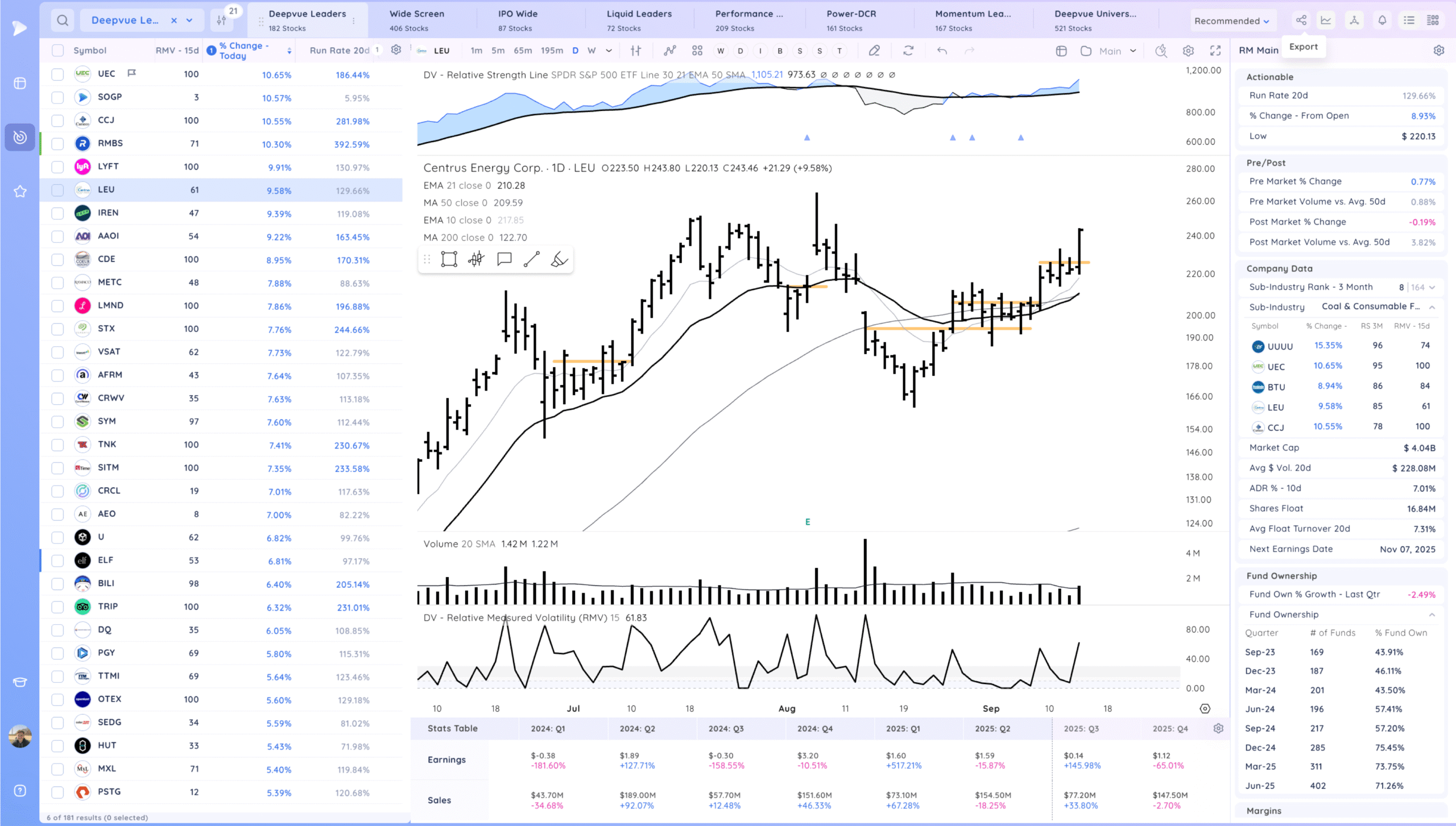The image size is (1456, 826).
Task: Select the candlestick measure drawing tool
Action: click(476, 260)
